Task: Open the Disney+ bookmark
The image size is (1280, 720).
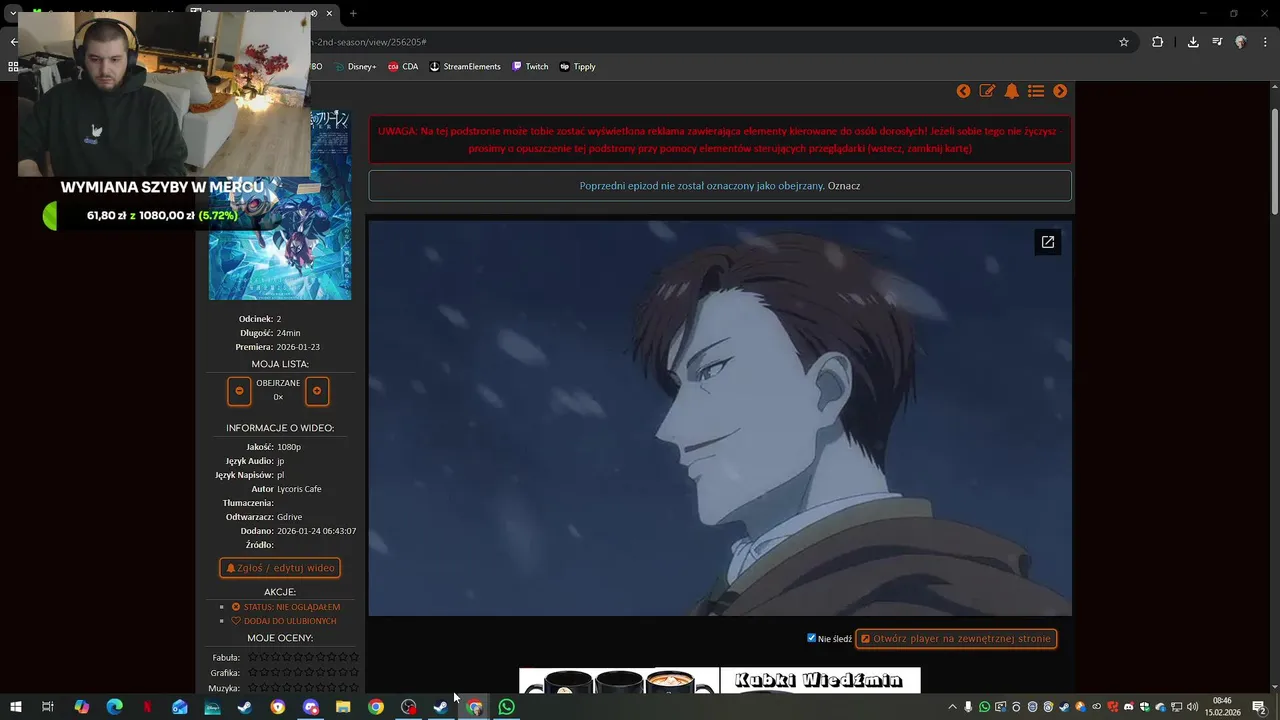Action: pyautogui.click(x=355, y=67)
